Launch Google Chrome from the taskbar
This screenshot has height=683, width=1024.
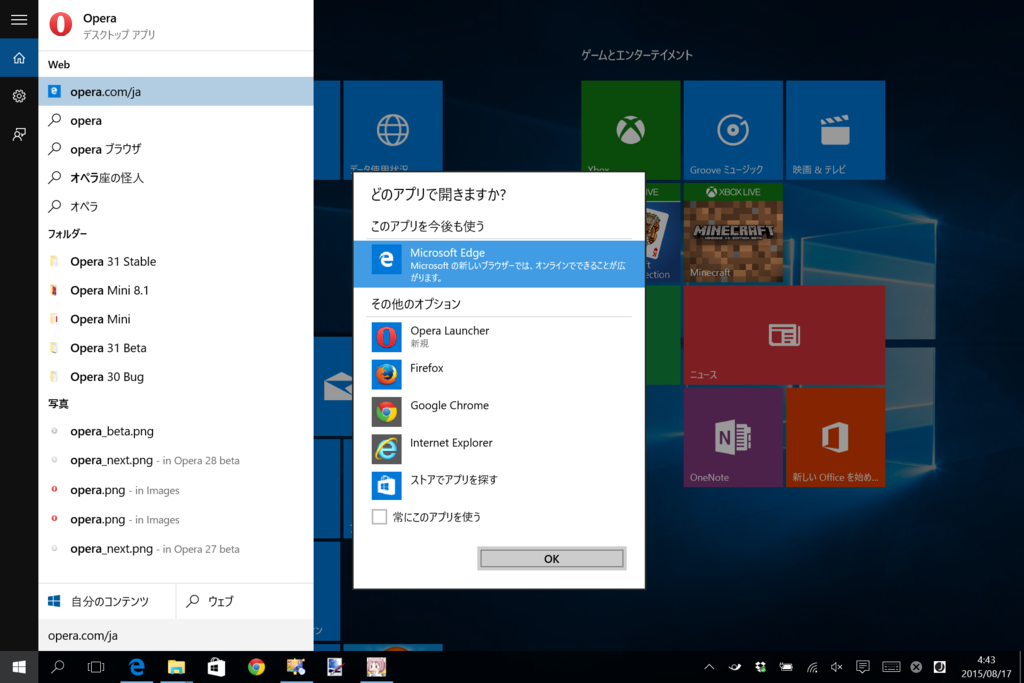pos(256,667)
